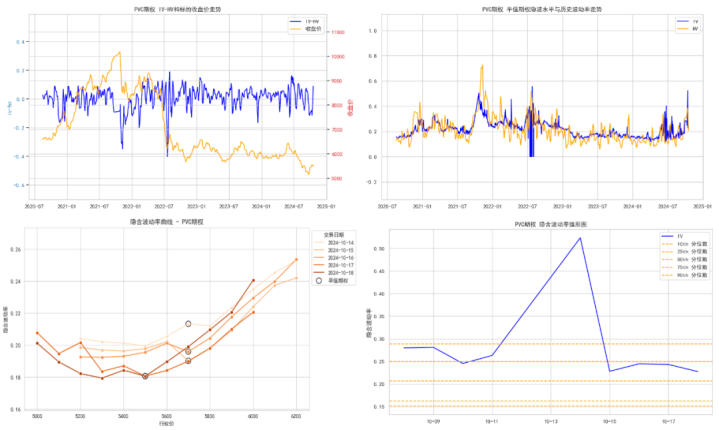This screenshot has height=430, width=719.
Task: Click y tick '0.15' on cone chart
Action: [x=379, y=407]
